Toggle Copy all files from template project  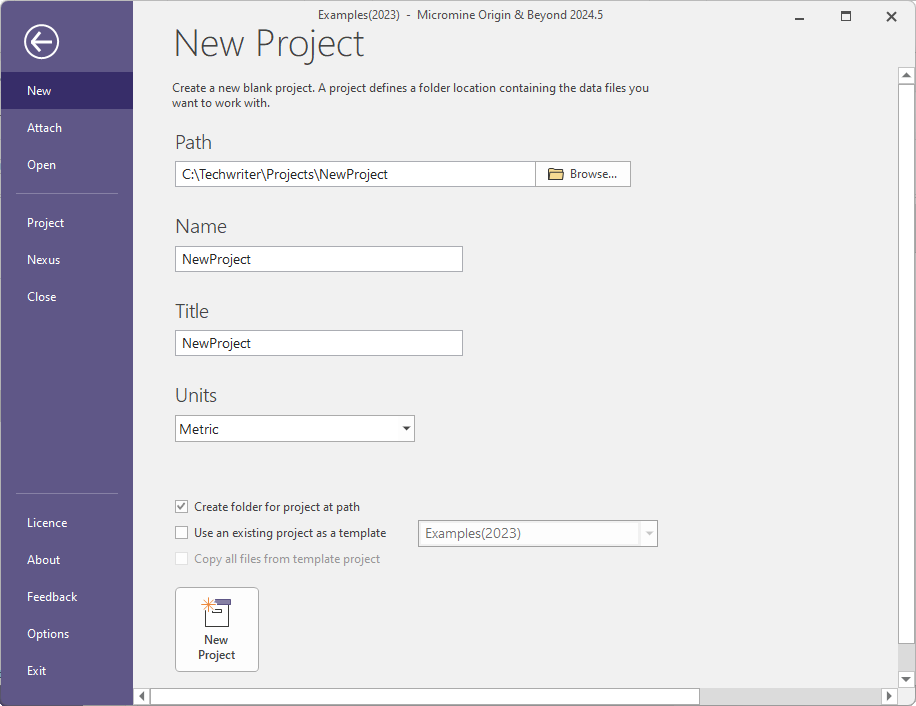[x=182, y=559]
